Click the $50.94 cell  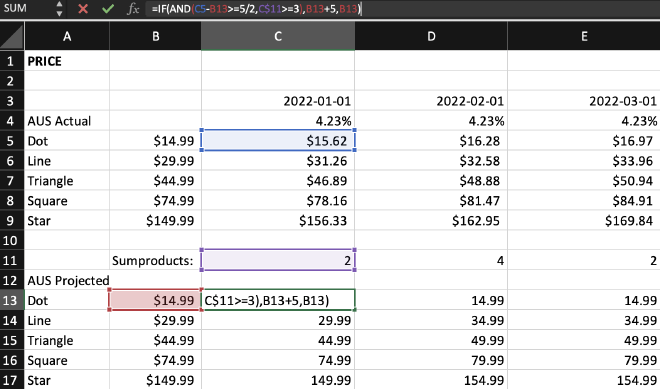pyautogui.click(x=584, y=181)
